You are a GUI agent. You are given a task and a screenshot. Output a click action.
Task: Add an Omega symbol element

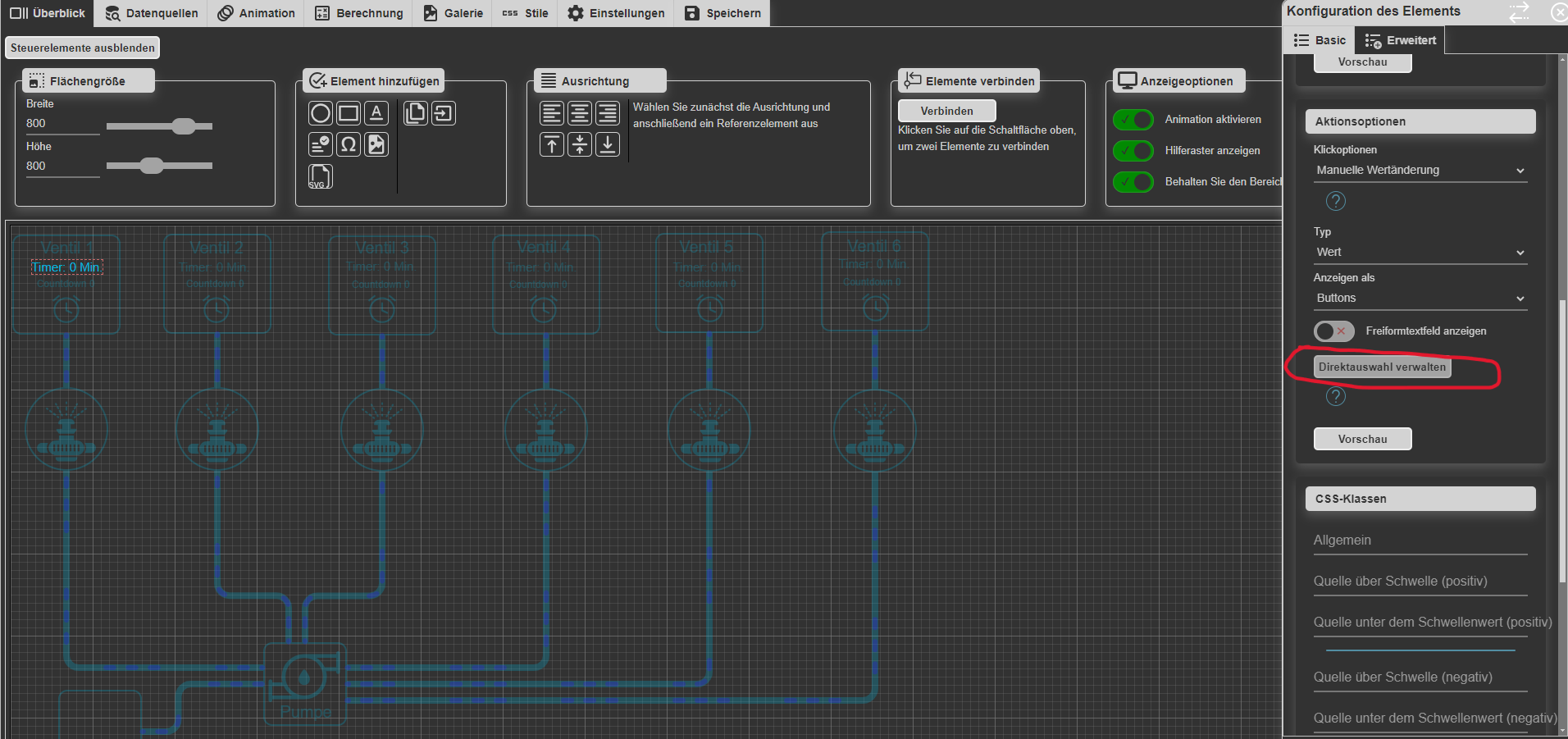point(349,144)
